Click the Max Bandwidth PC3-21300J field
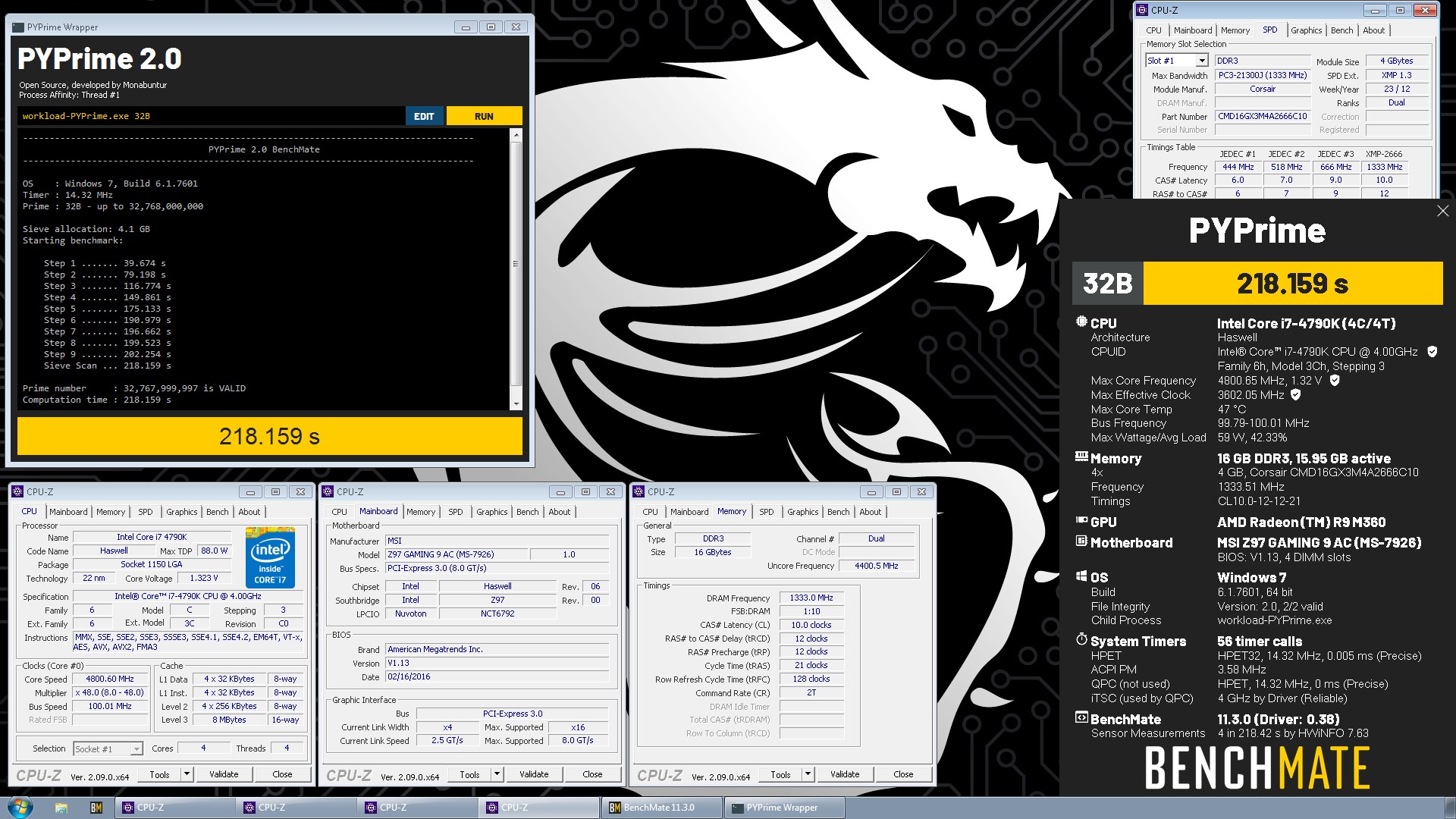The width and height of the screenshot is (1456, 819). point(1263,75)
